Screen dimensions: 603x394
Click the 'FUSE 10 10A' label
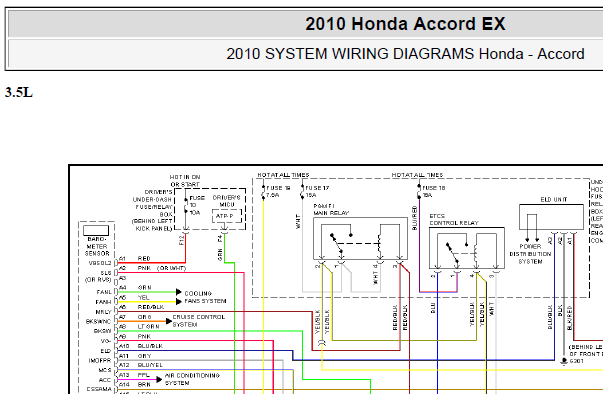tap(197, 205)
